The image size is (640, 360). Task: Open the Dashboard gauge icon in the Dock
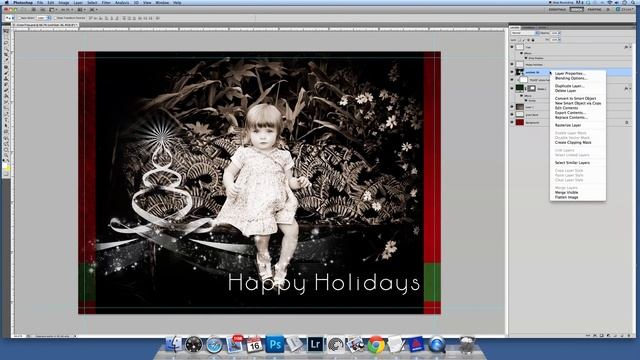coord(194,345)
